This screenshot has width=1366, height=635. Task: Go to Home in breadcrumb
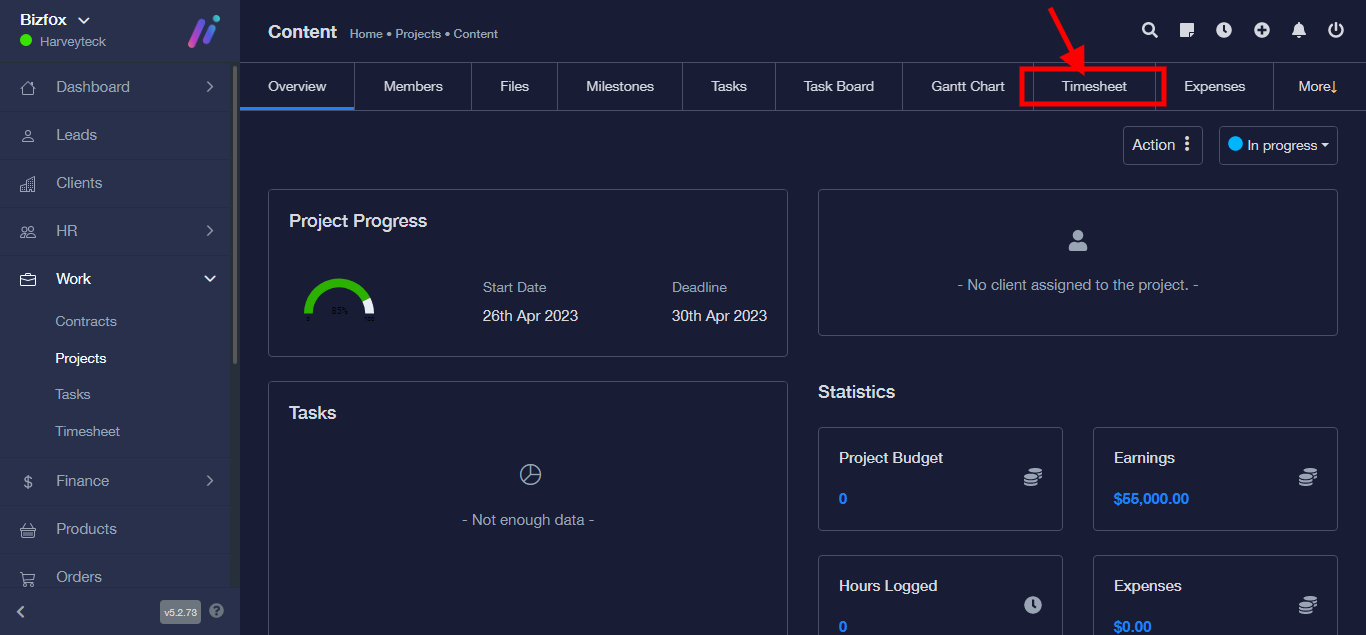(366, 34)
